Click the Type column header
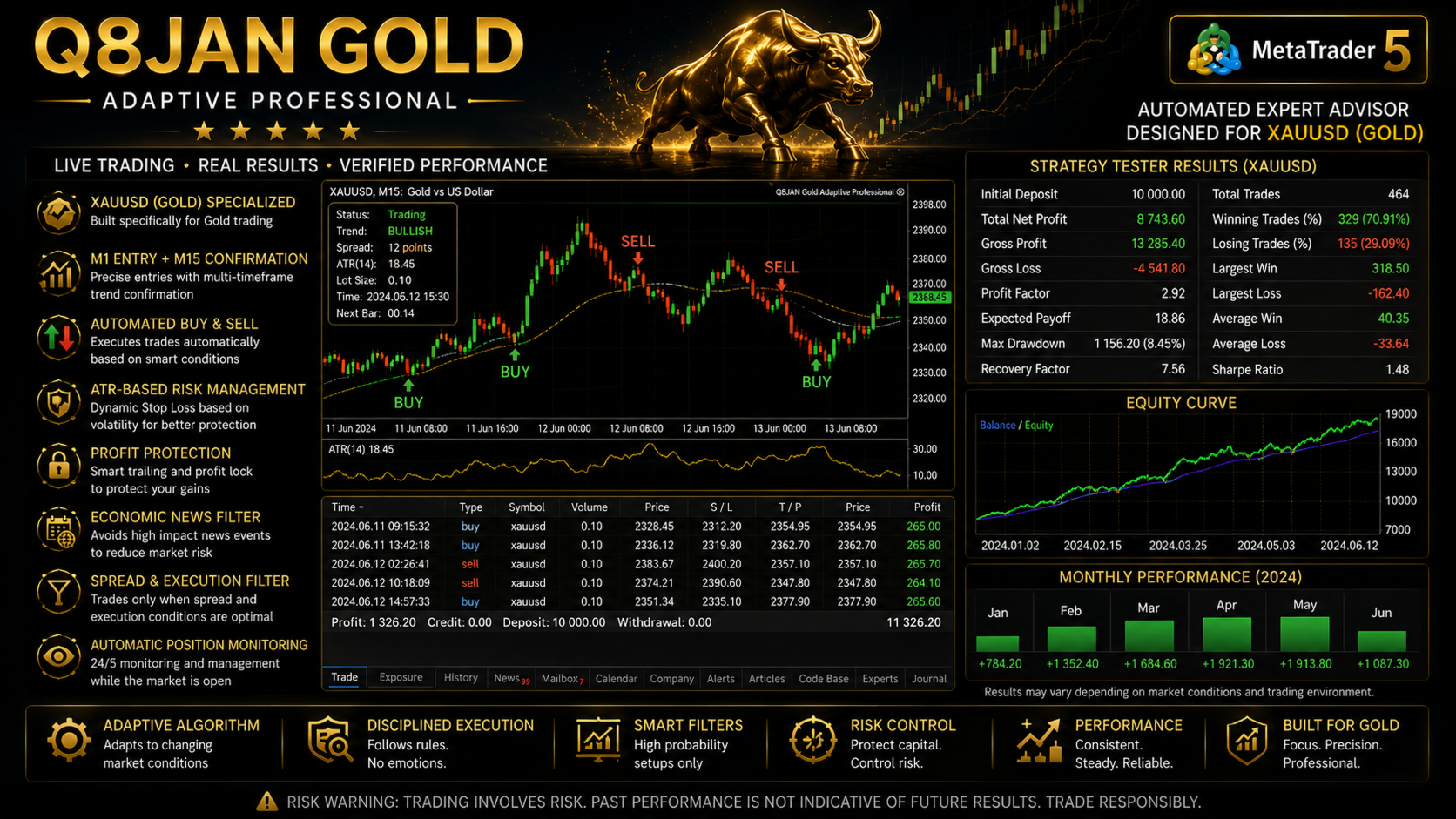Viewport: 1456px width, 819px height. (x=471, y=507)
